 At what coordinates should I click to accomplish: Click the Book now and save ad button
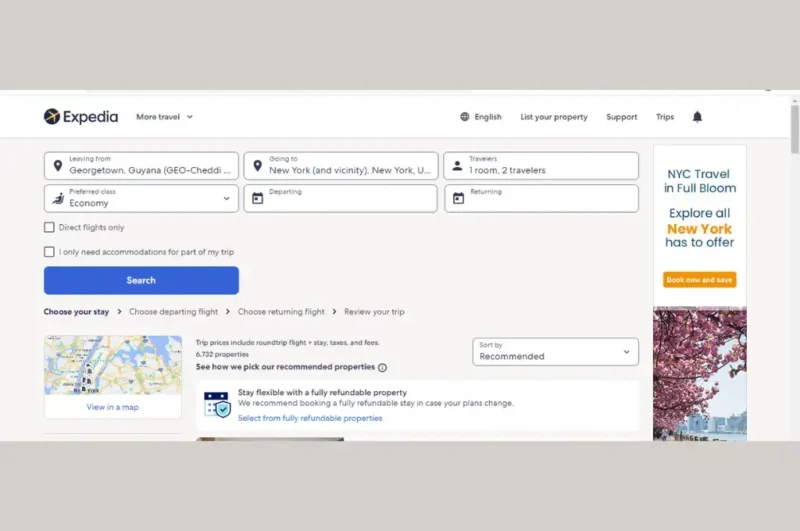tap(699, 280)
